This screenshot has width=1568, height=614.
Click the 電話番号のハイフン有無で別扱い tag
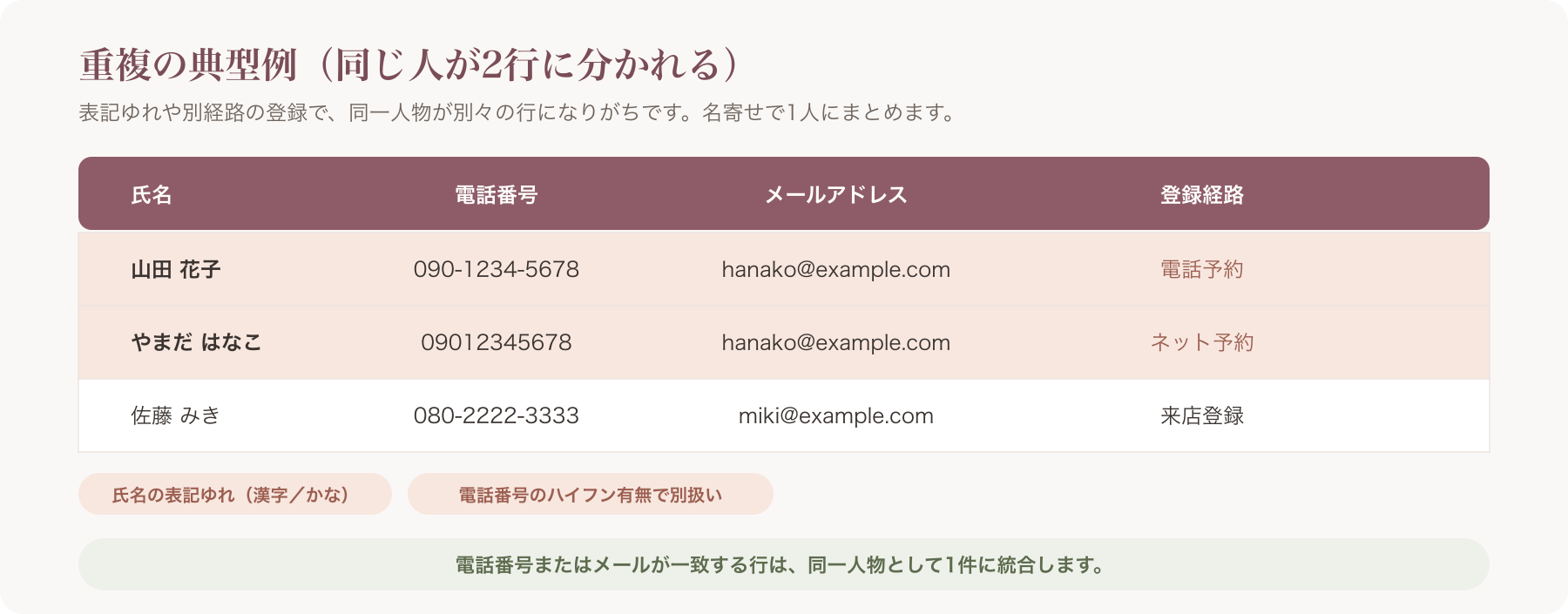click(591, 495)
